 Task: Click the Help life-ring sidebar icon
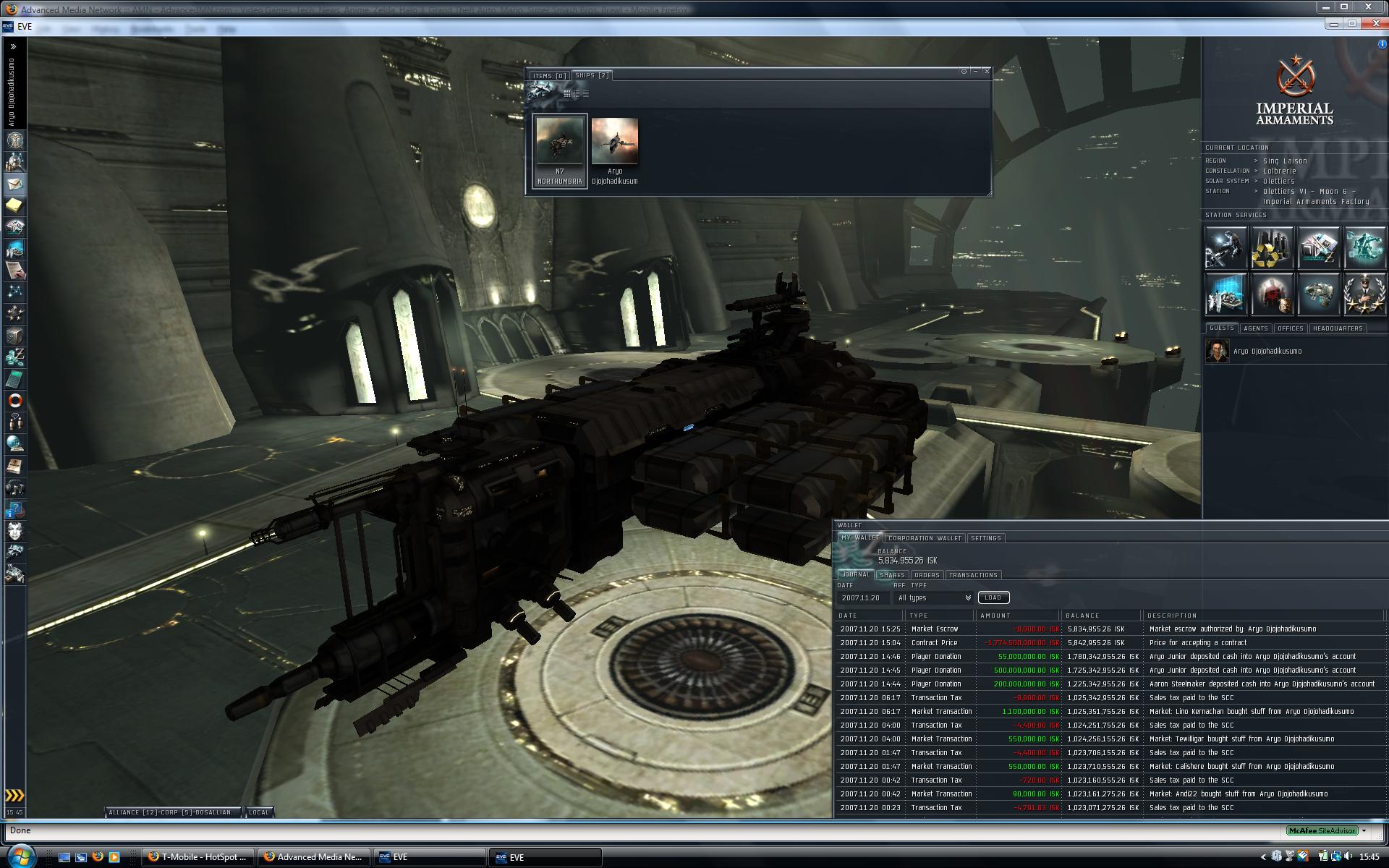point(15,401)
